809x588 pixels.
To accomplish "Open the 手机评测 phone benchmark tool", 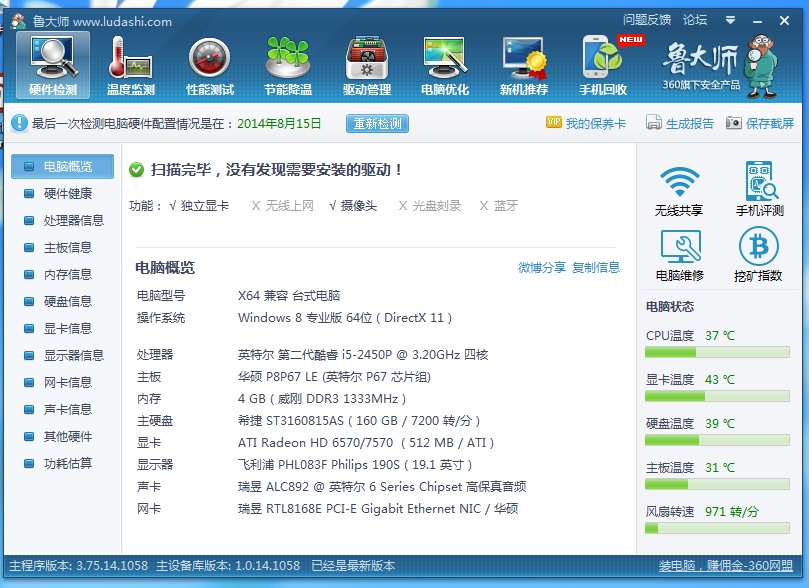I will click(x=759, y=189).
